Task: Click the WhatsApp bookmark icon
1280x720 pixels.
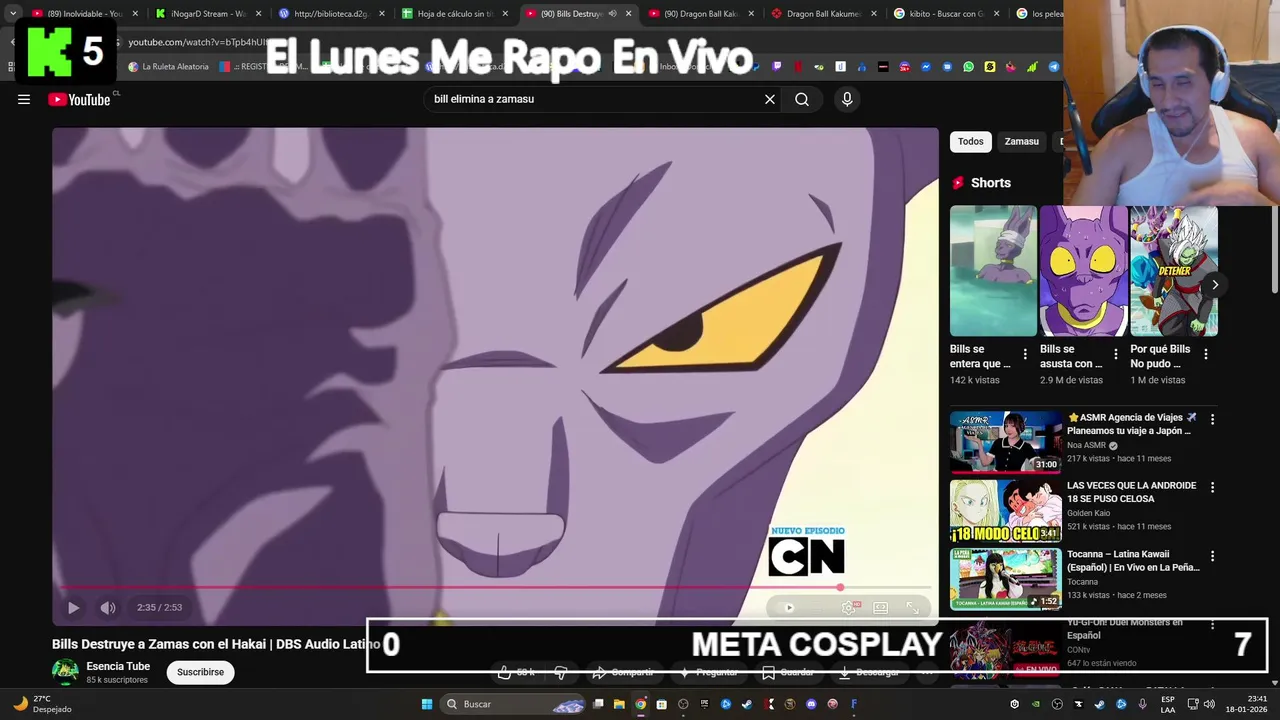Action: pyautogui.click(x=968, y=67)
